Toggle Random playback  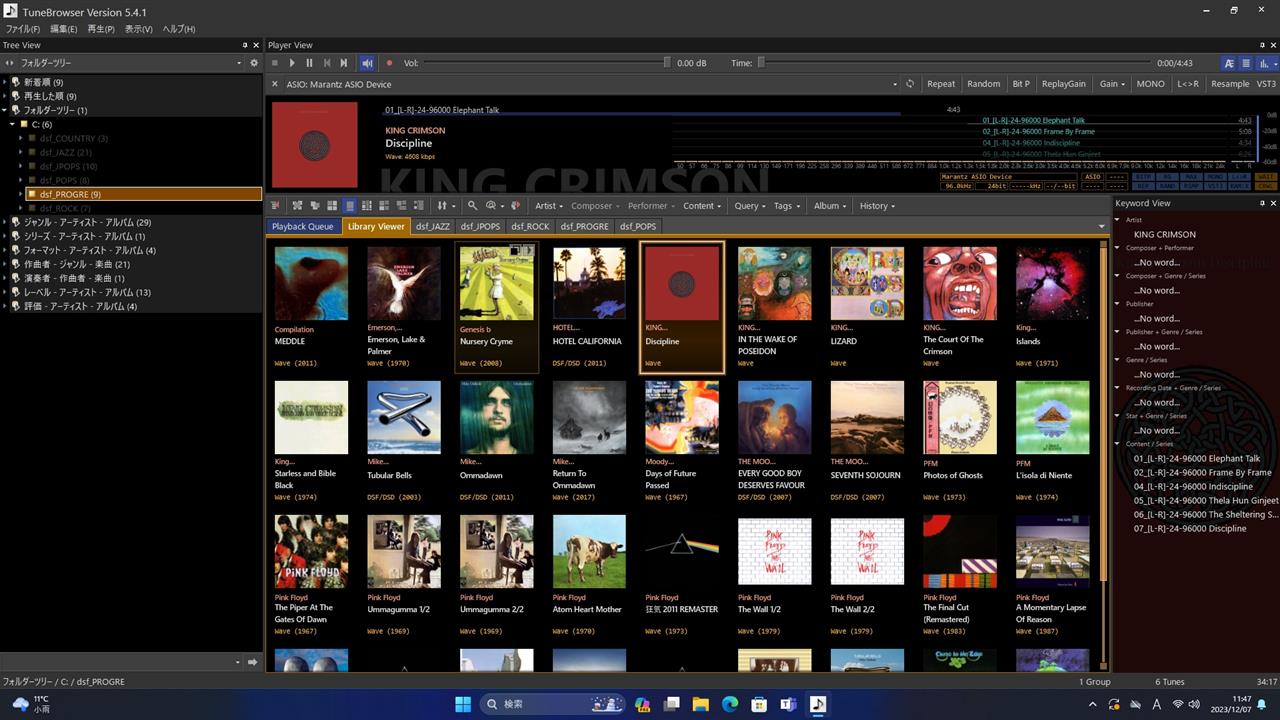(984, 84)
